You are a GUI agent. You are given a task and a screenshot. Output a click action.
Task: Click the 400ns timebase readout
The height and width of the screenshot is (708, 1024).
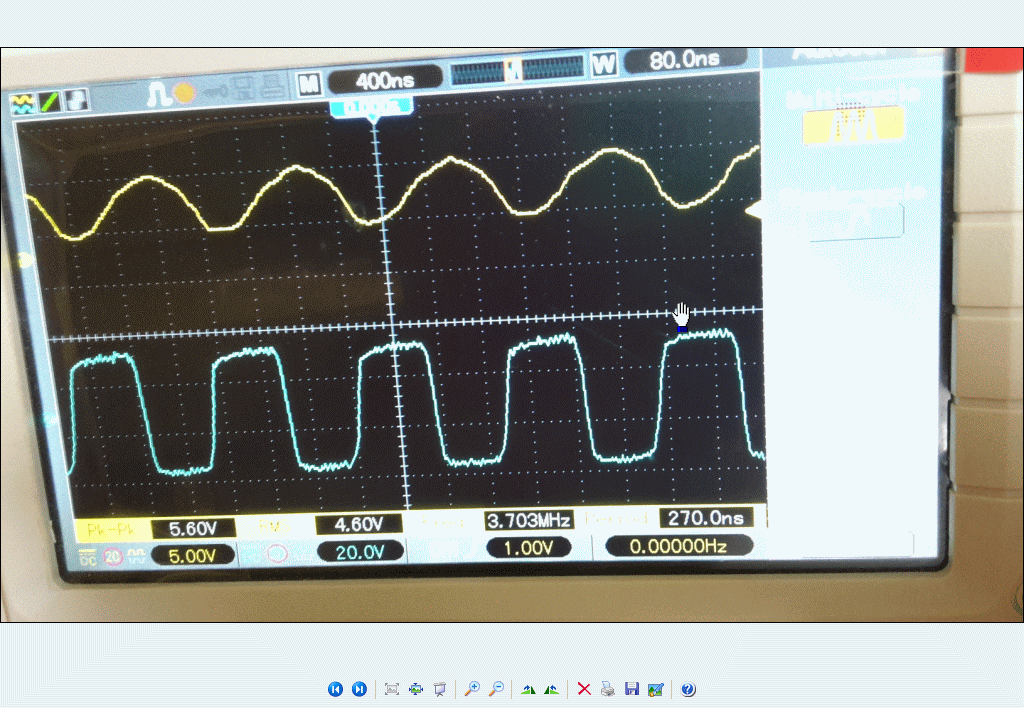(385, 79)
